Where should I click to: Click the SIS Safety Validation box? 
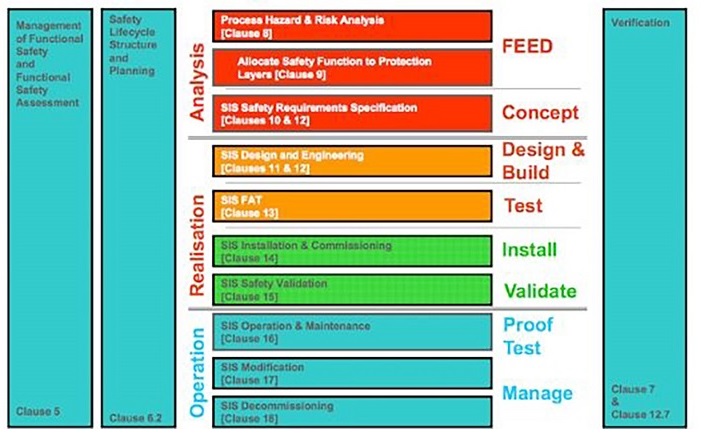tap(352, 290)
